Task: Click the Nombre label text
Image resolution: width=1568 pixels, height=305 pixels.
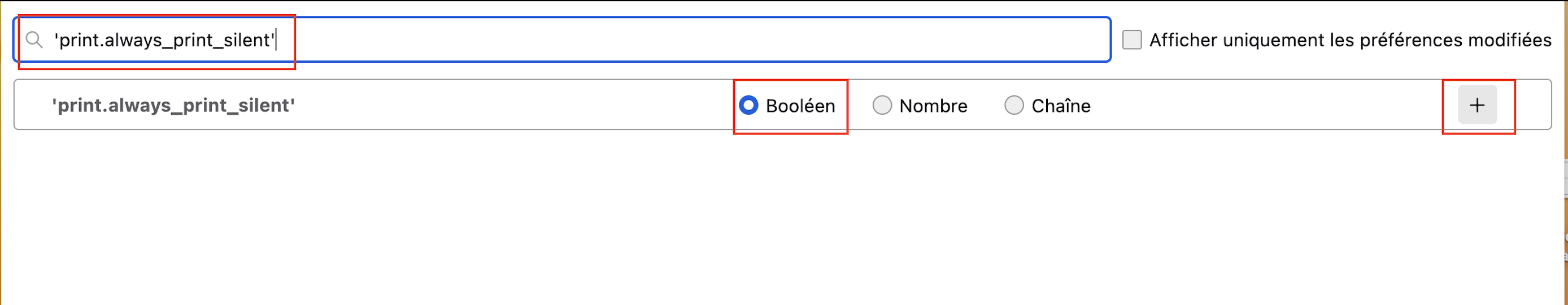Action: pos(933,106)
